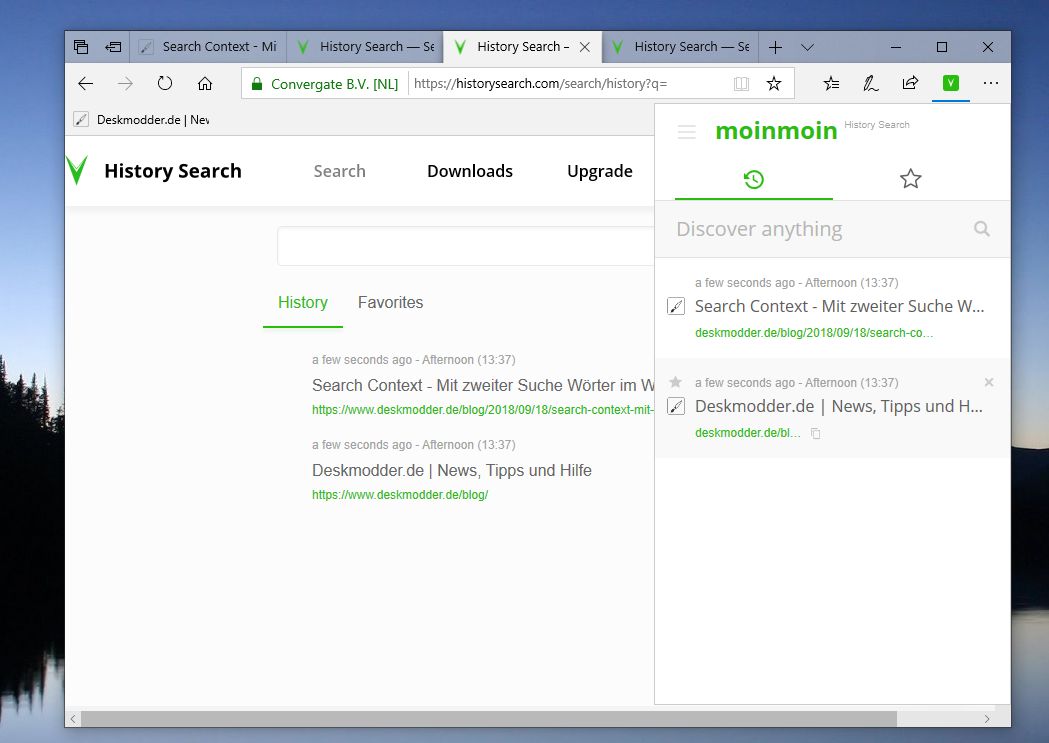
Task: Maximize the Edge window
Action: point(942,47)
